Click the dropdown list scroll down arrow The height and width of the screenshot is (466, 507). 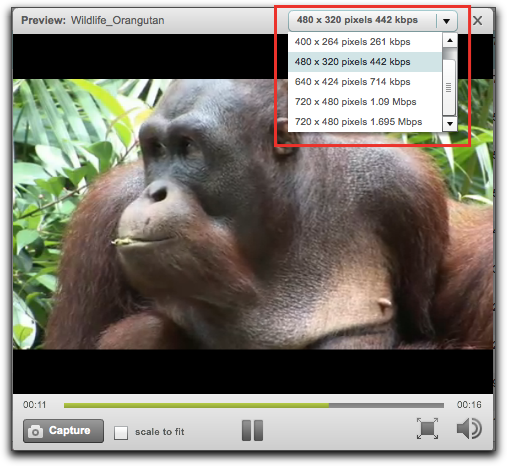coord(450,124)
